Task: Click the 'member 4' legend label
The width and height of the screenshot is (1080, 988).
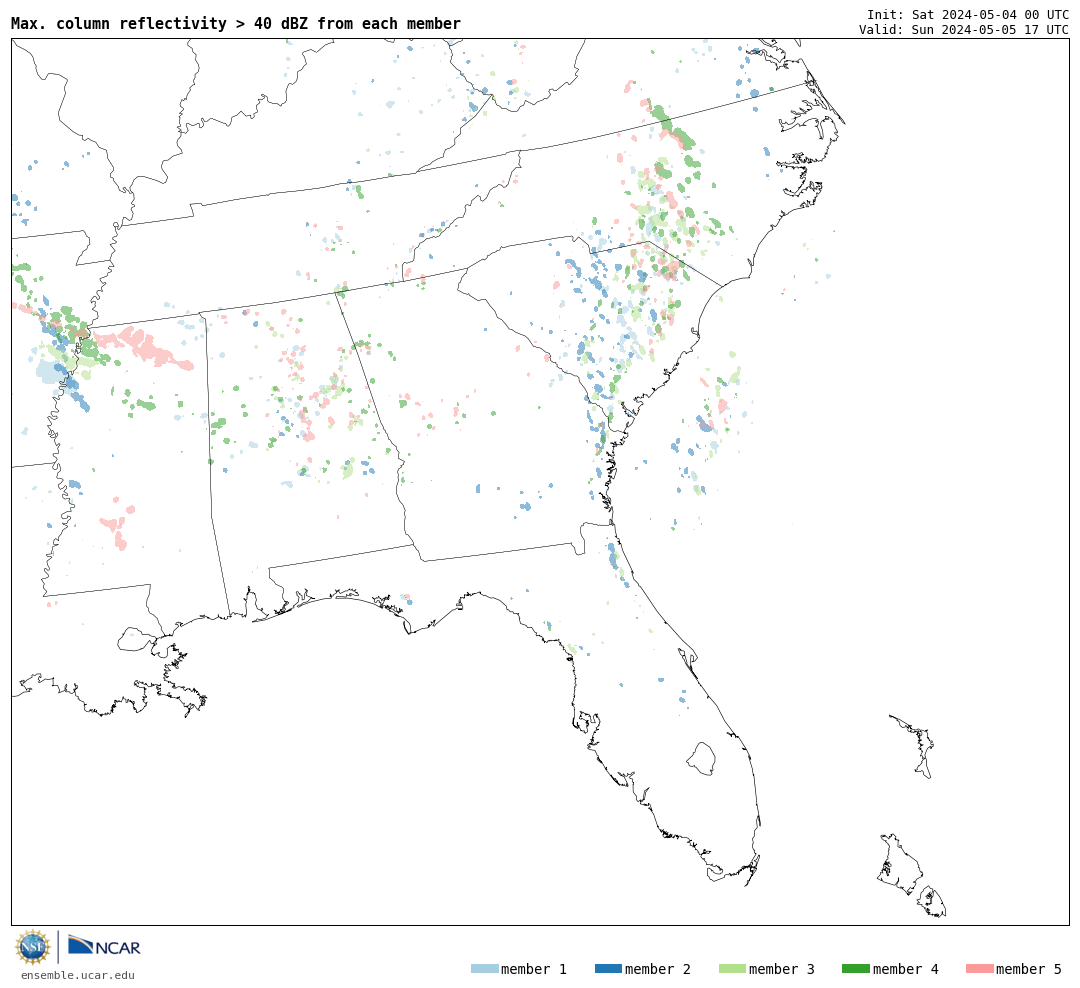Action: pyautogui.click(x=906, y=969)
